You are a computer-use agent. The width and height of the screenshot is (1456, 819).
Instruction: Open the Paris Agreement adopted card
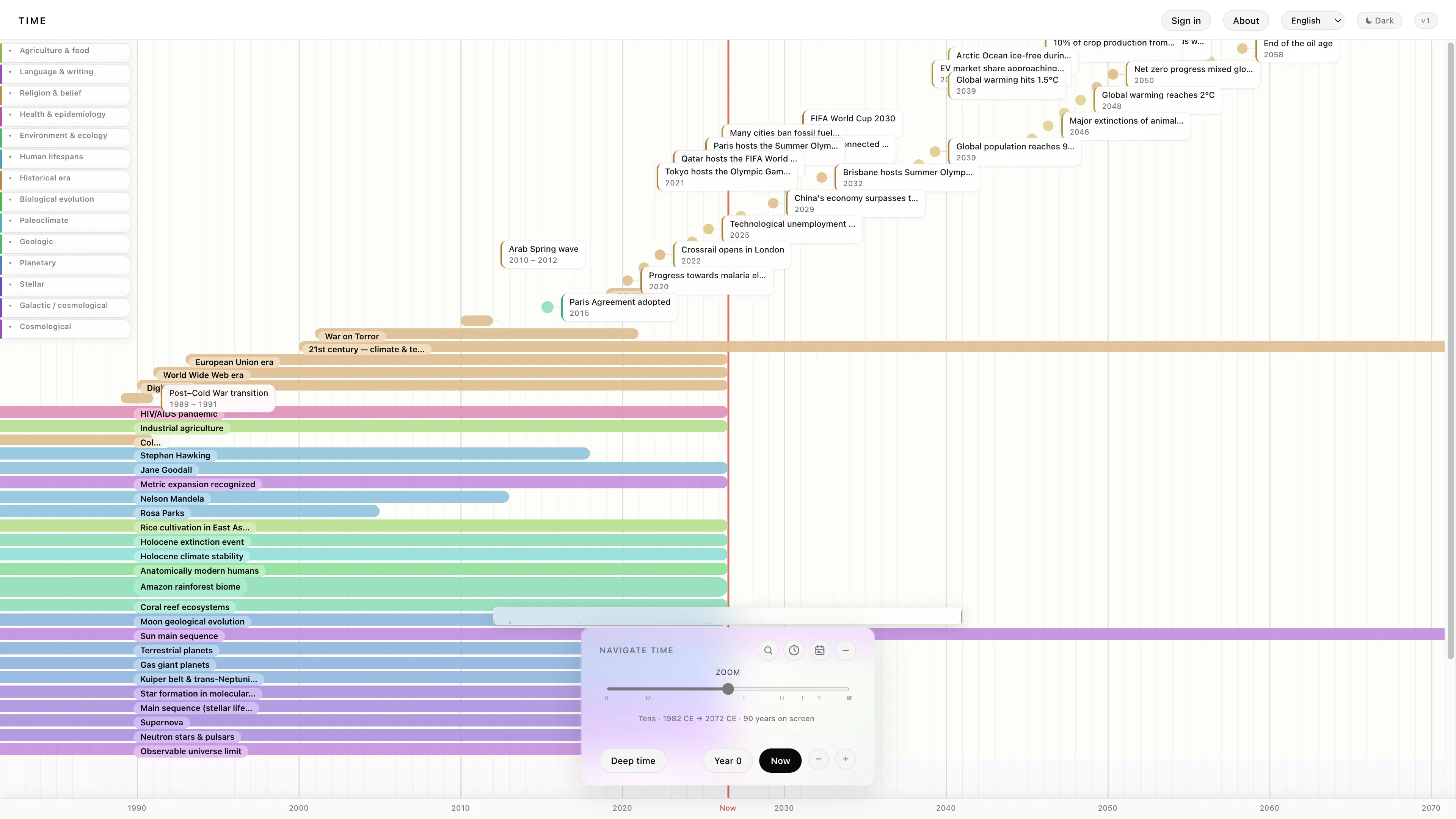point(620,308)
